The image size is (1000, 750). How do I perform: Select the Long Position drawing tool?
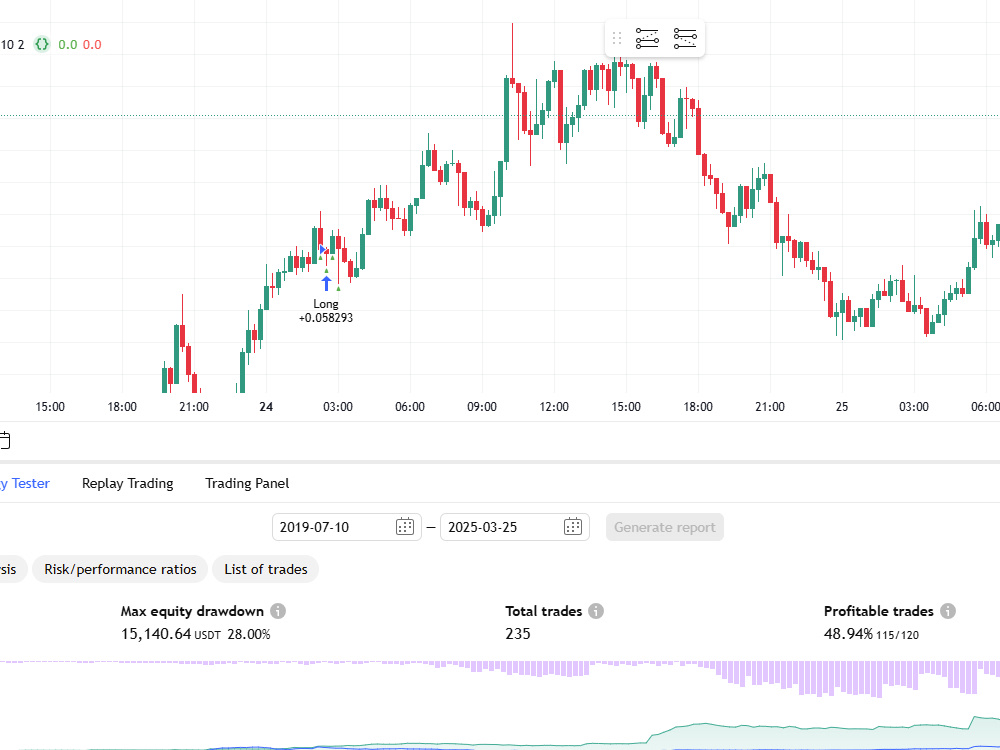coord(647,38)
